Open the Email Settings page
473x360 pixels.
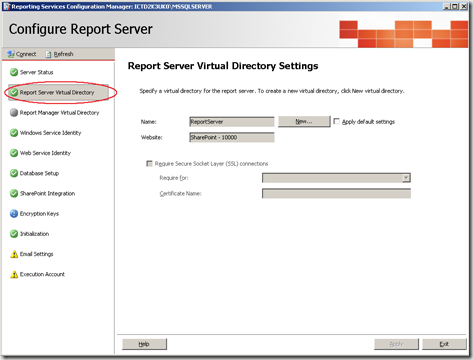[36, 254]
